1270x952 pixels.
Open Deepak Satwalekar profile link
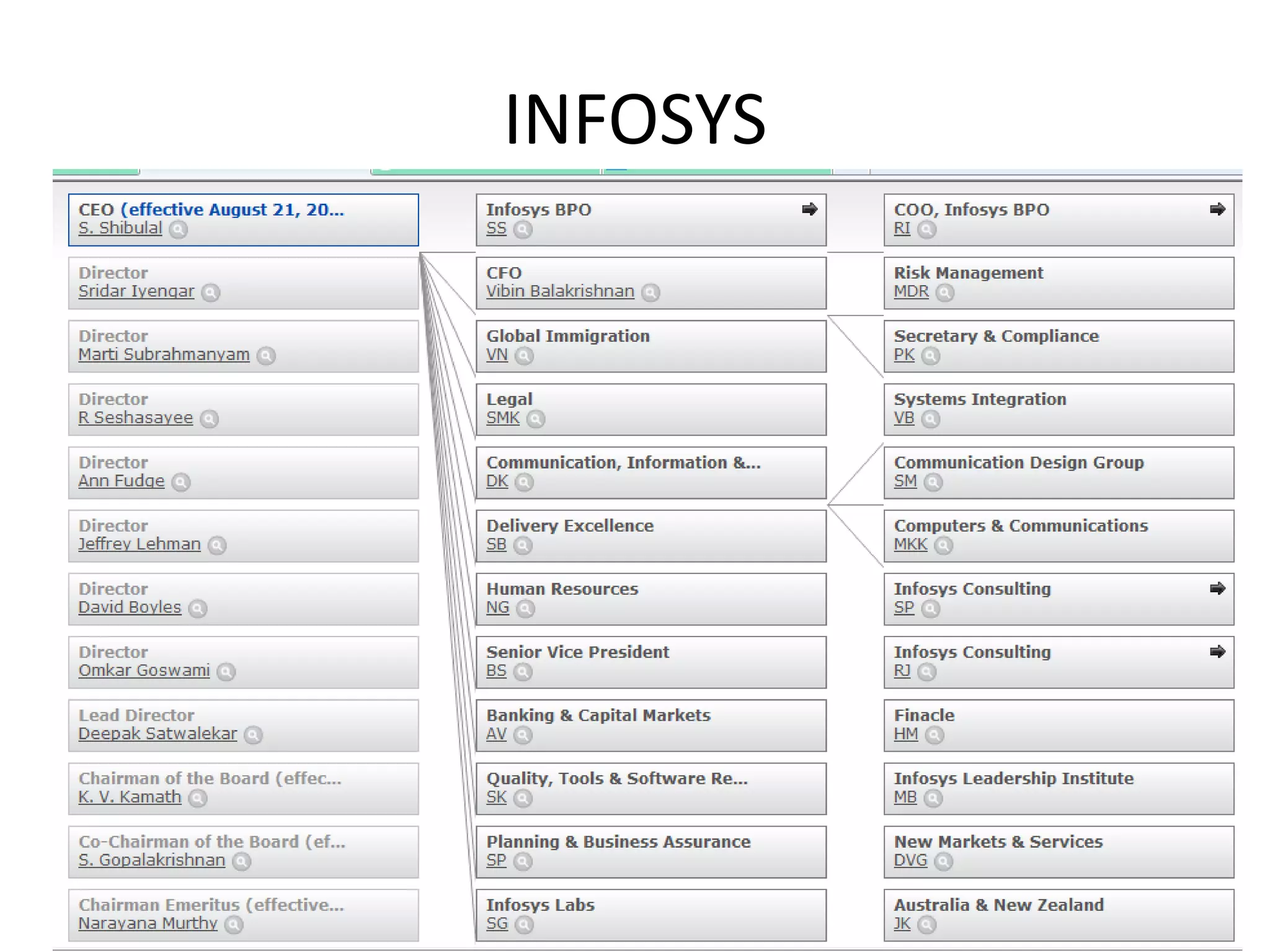[x=158, y=734]
